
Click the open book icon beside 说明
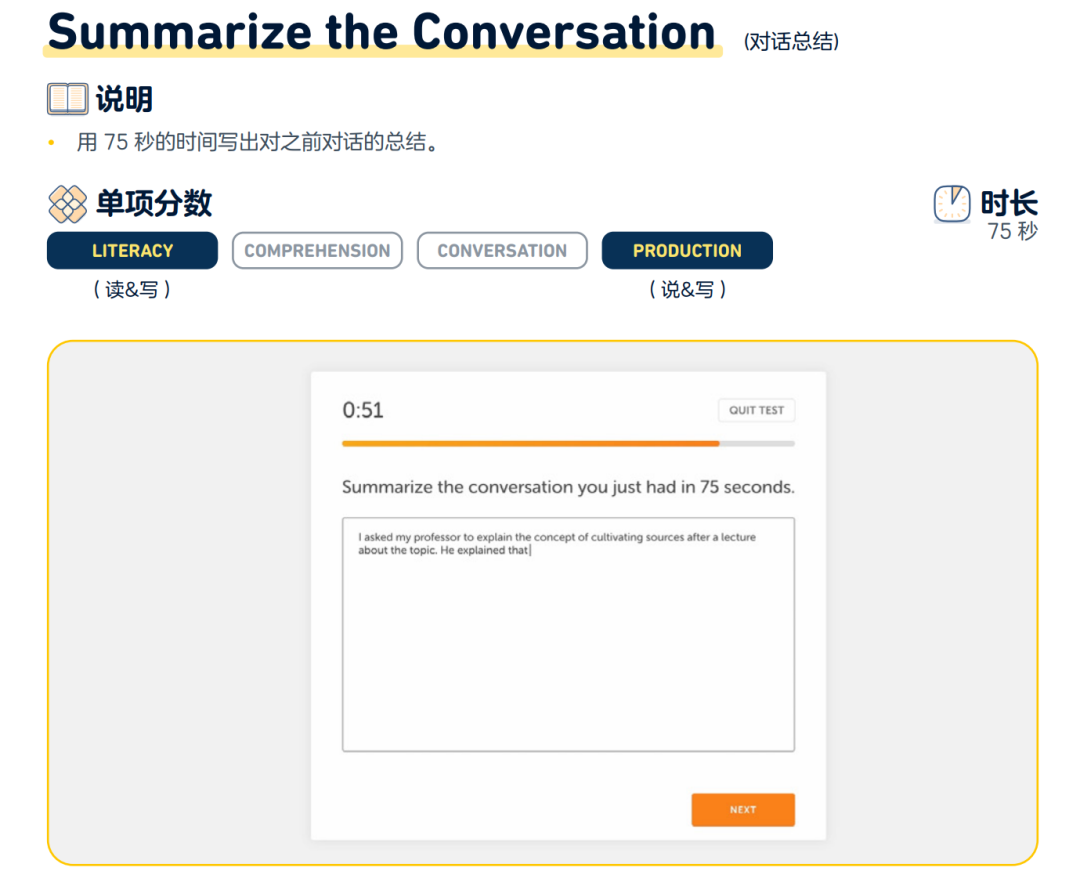[66, 99]
